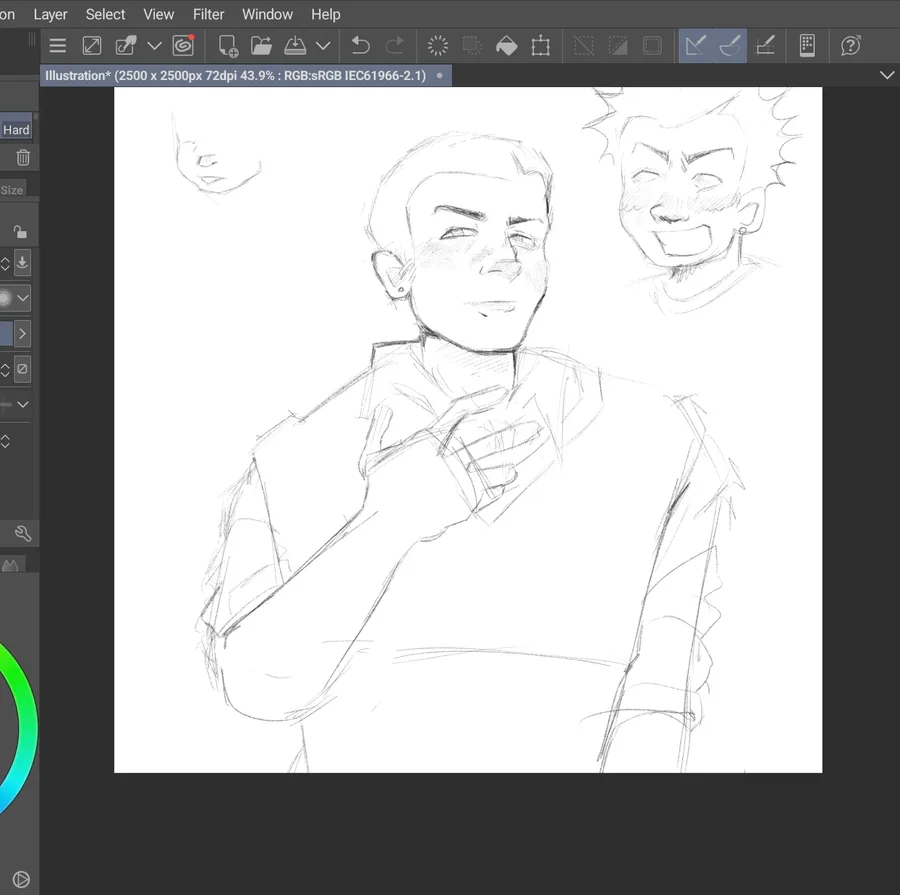
Task: Click the Deselect icon
Action: pyautogui.click(x=584, y=45)
